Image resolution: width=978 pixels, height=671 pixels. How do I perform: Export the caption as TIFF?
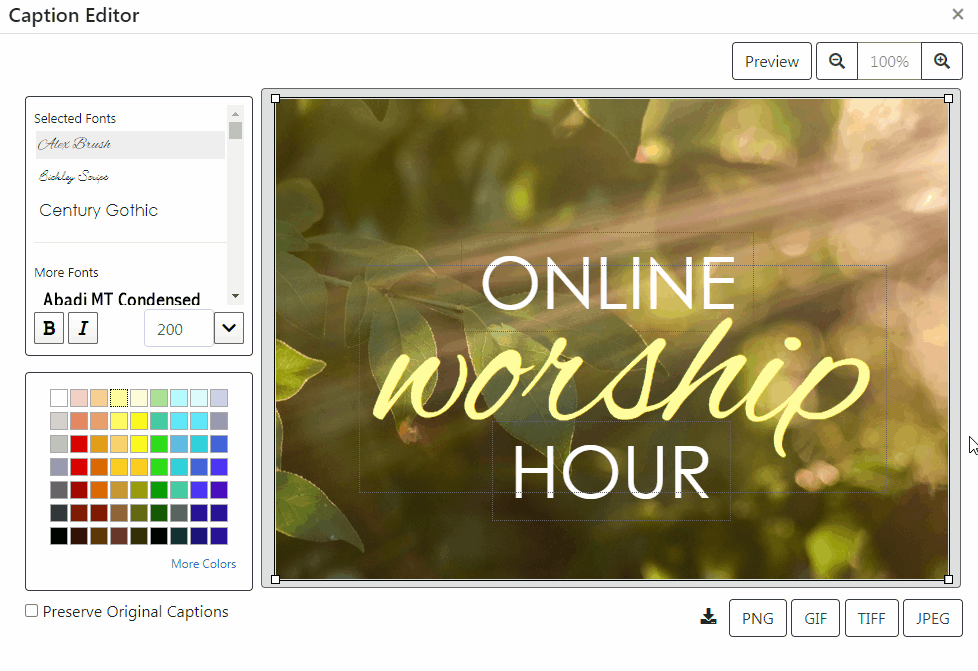click(871, 617)
